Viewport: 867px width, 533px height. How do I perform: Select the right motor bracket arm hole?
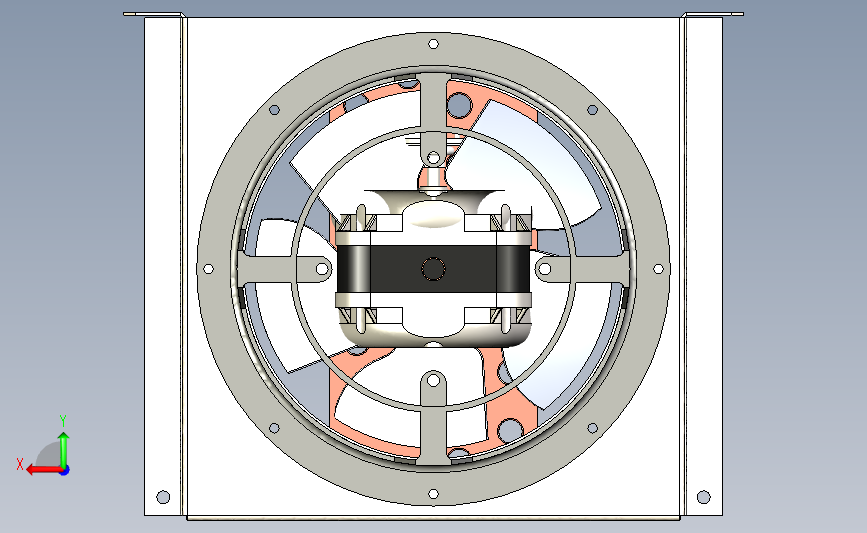545,269
